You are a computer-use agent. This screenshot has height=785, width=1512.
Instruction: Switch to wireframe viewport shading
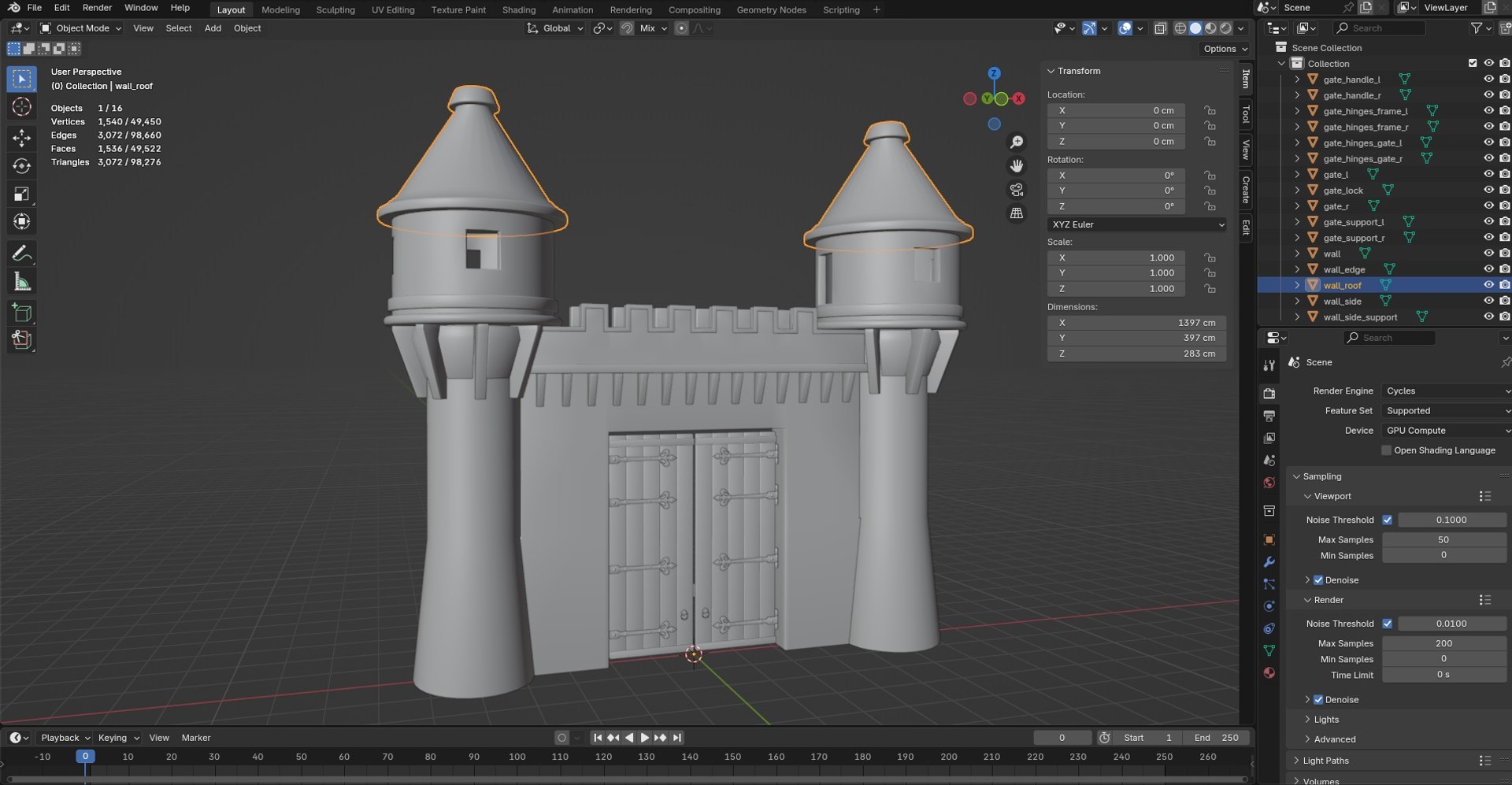click(1180, 28)
